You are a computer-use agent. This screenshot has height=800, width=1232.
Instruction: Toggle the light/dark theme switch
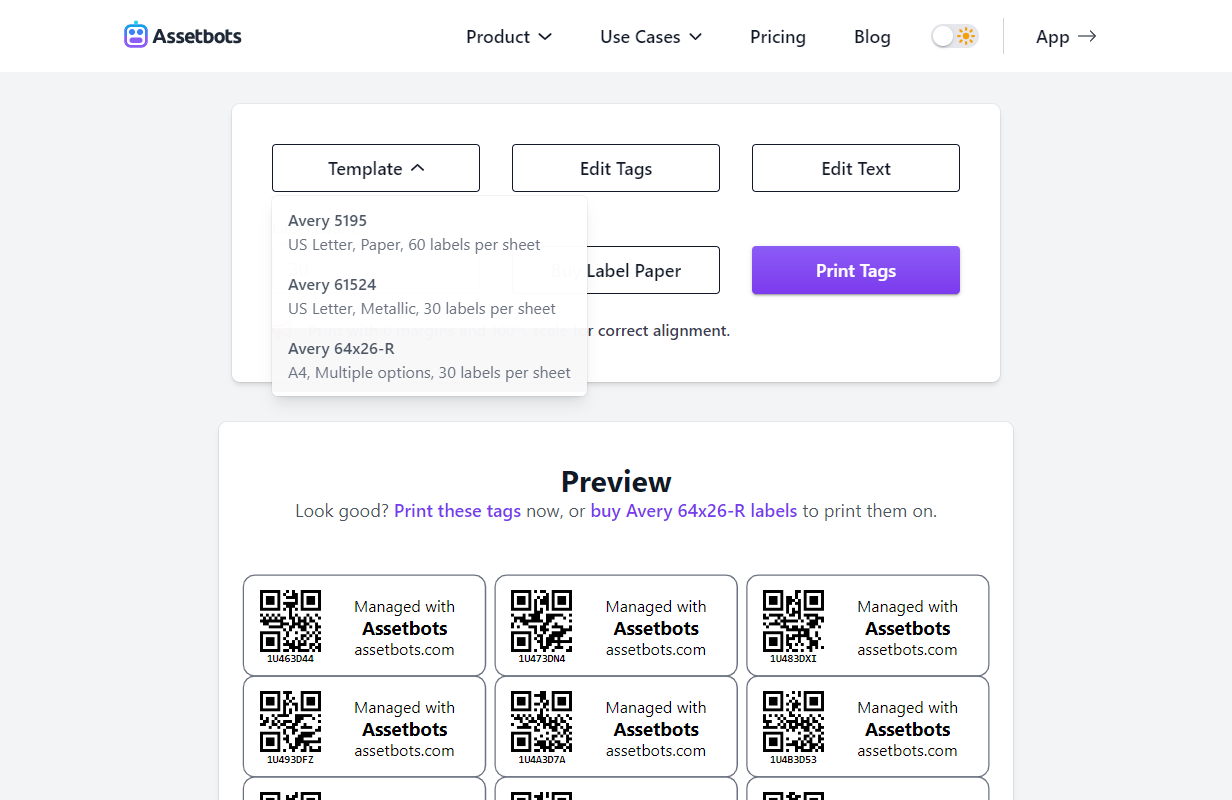[x=954, y=37]
